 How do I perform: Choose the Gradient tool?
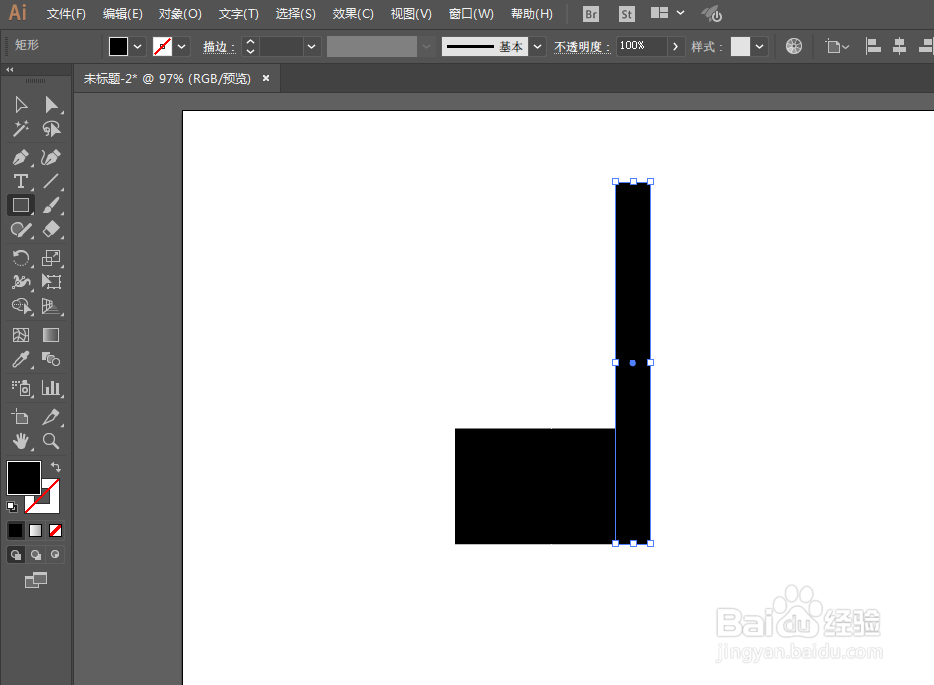pyautogui.click(x=51, y=335)
